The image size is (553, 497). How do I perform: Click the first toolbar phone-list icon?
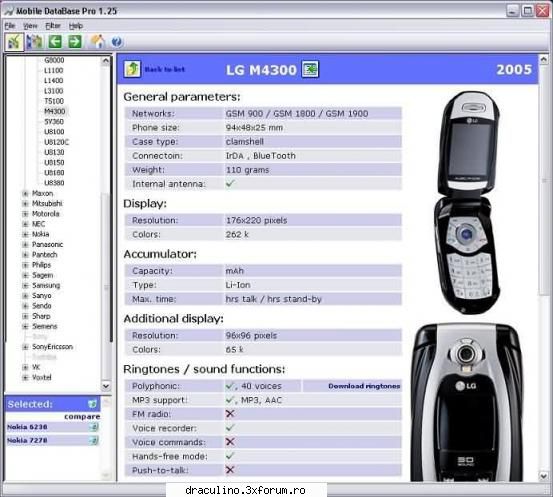tap(14, 42)
